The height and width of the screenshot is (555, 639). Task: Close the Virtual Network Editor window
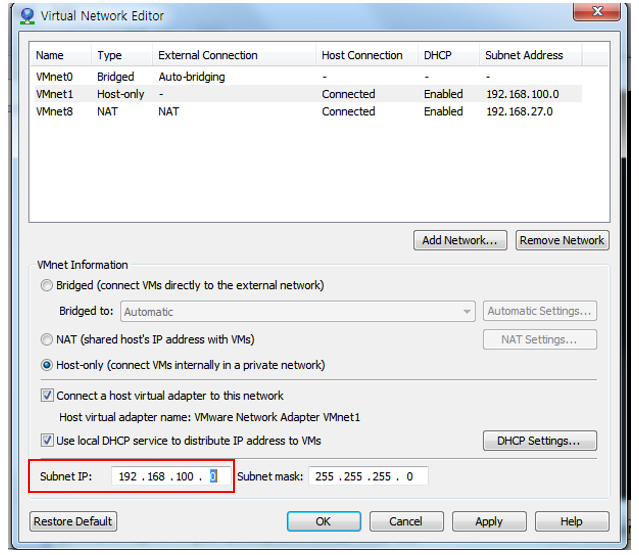(597, 11)
